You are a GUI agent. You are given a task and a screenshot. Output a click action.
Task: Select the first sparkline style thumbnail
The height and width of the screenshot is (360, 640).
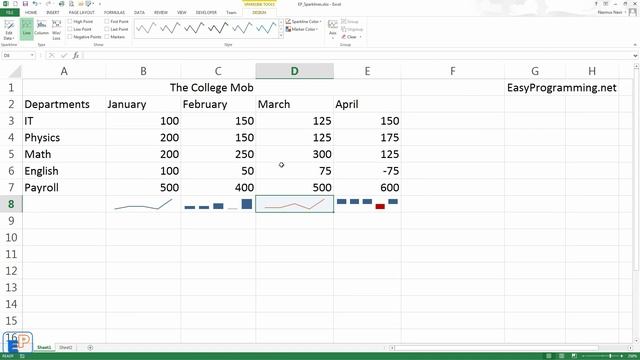coord(146,28)
